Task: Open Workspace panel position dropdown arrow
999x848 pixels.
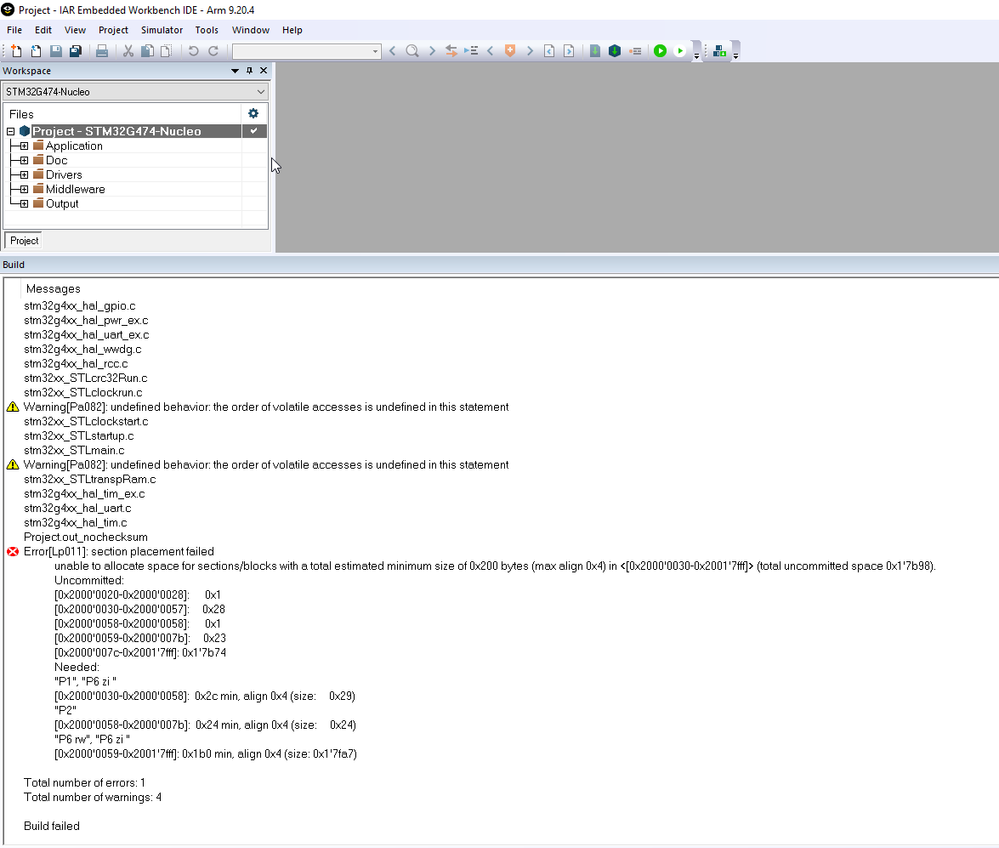Action: pos(235,71)
